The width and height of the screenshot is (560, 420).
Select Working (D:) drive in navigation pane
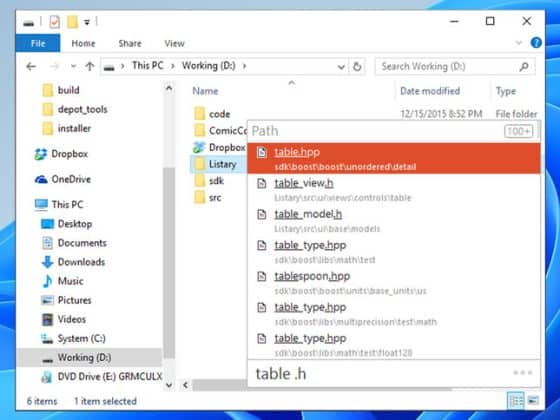tap(89, 358)
